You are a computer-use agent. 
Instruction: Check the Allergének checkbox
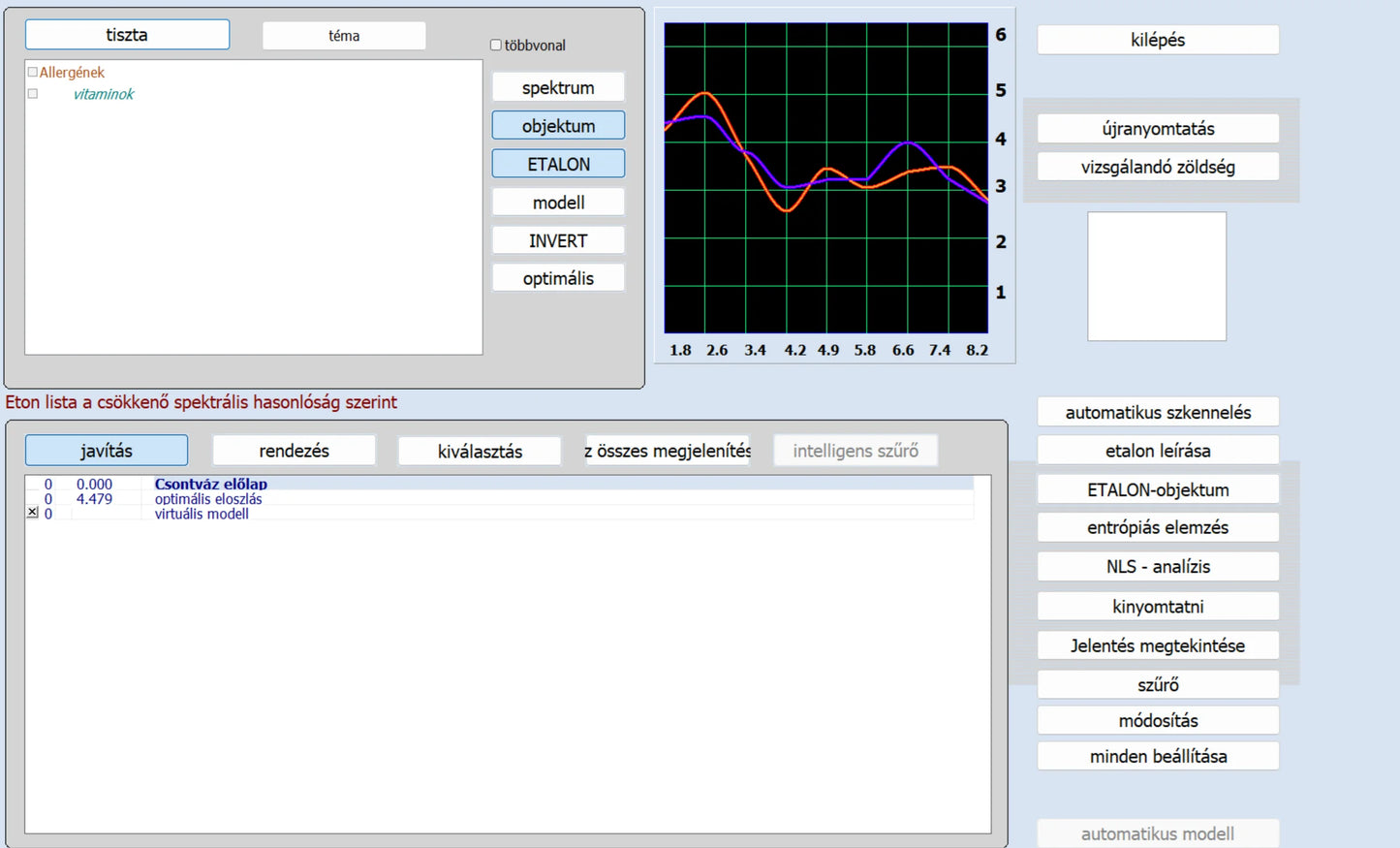tap(33, 73)
